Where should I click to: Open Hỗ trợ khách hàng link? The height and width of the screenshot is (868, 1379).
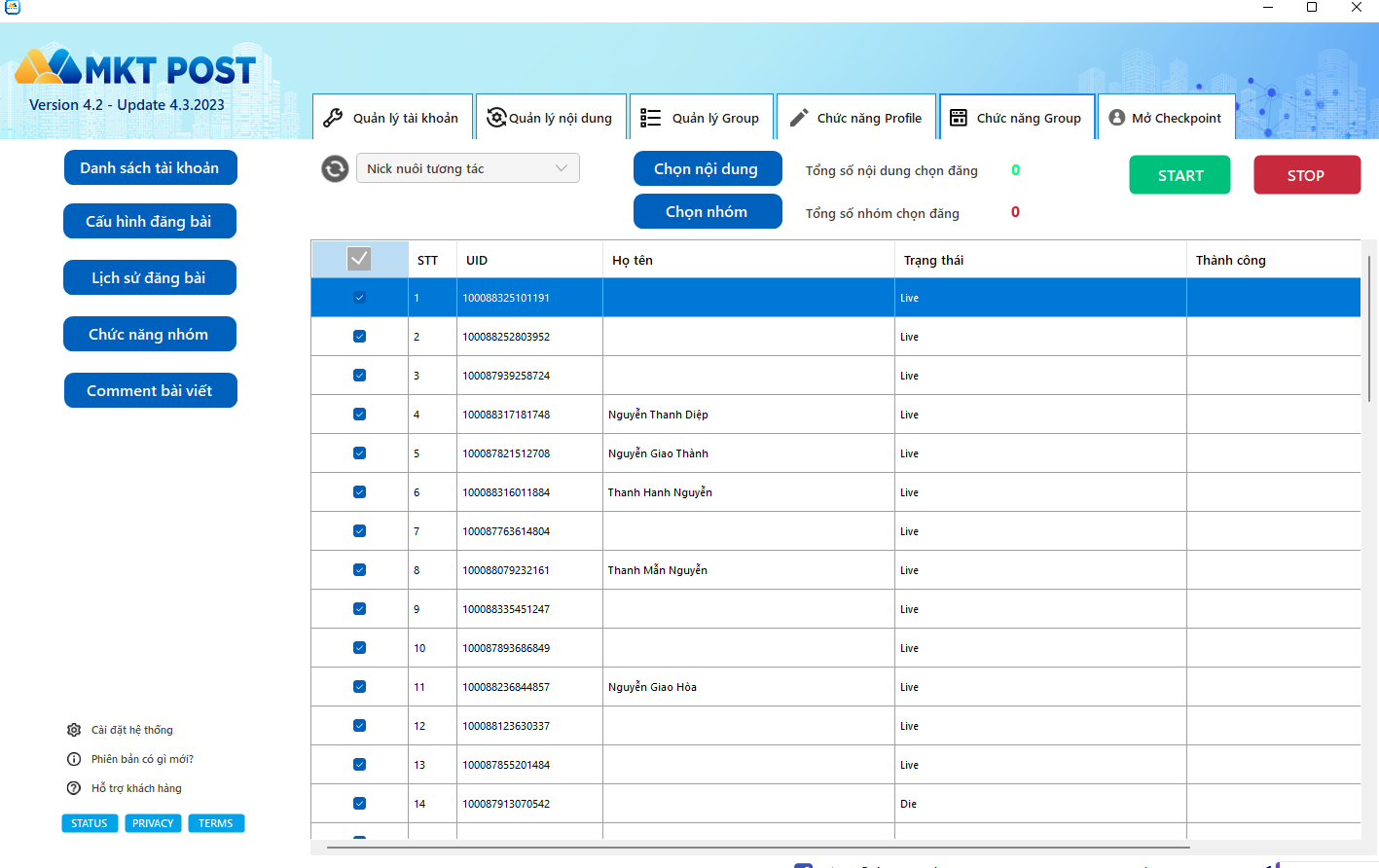click(x=136, y=788)
